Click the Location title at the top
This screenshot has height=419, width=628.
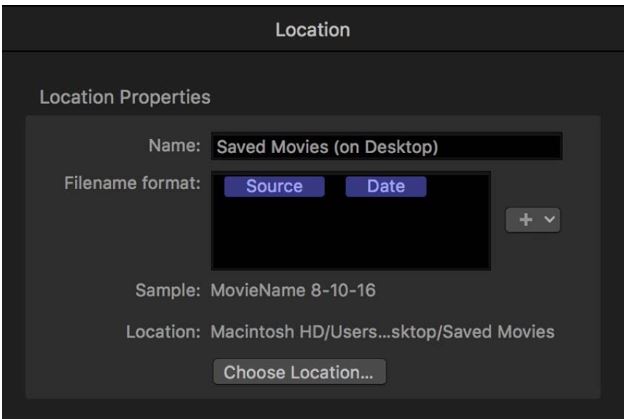click(x=312, y=30)
